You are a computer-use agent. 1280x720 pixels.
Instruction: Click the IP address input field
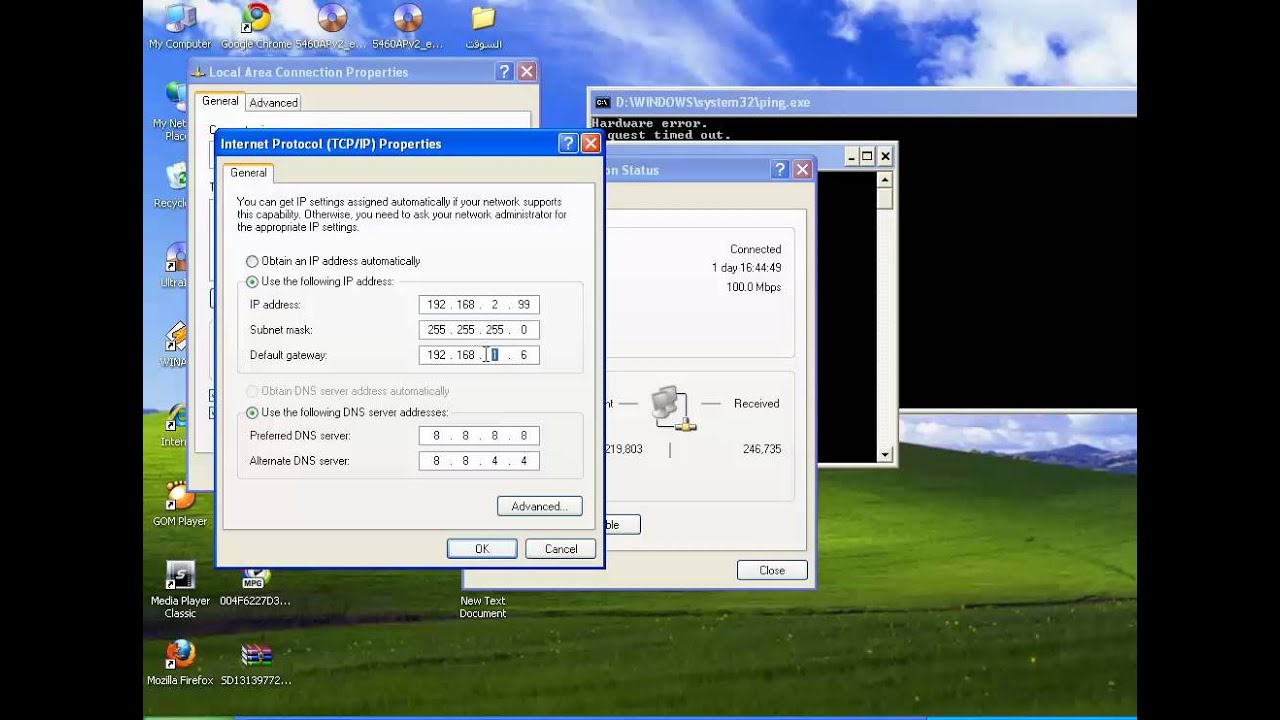tap(479, 304)
